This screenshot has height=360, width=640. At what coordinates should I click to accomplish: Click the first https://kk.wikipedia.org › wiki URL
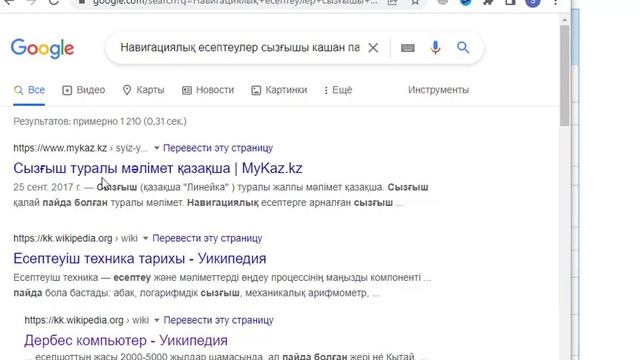point(75,238)
